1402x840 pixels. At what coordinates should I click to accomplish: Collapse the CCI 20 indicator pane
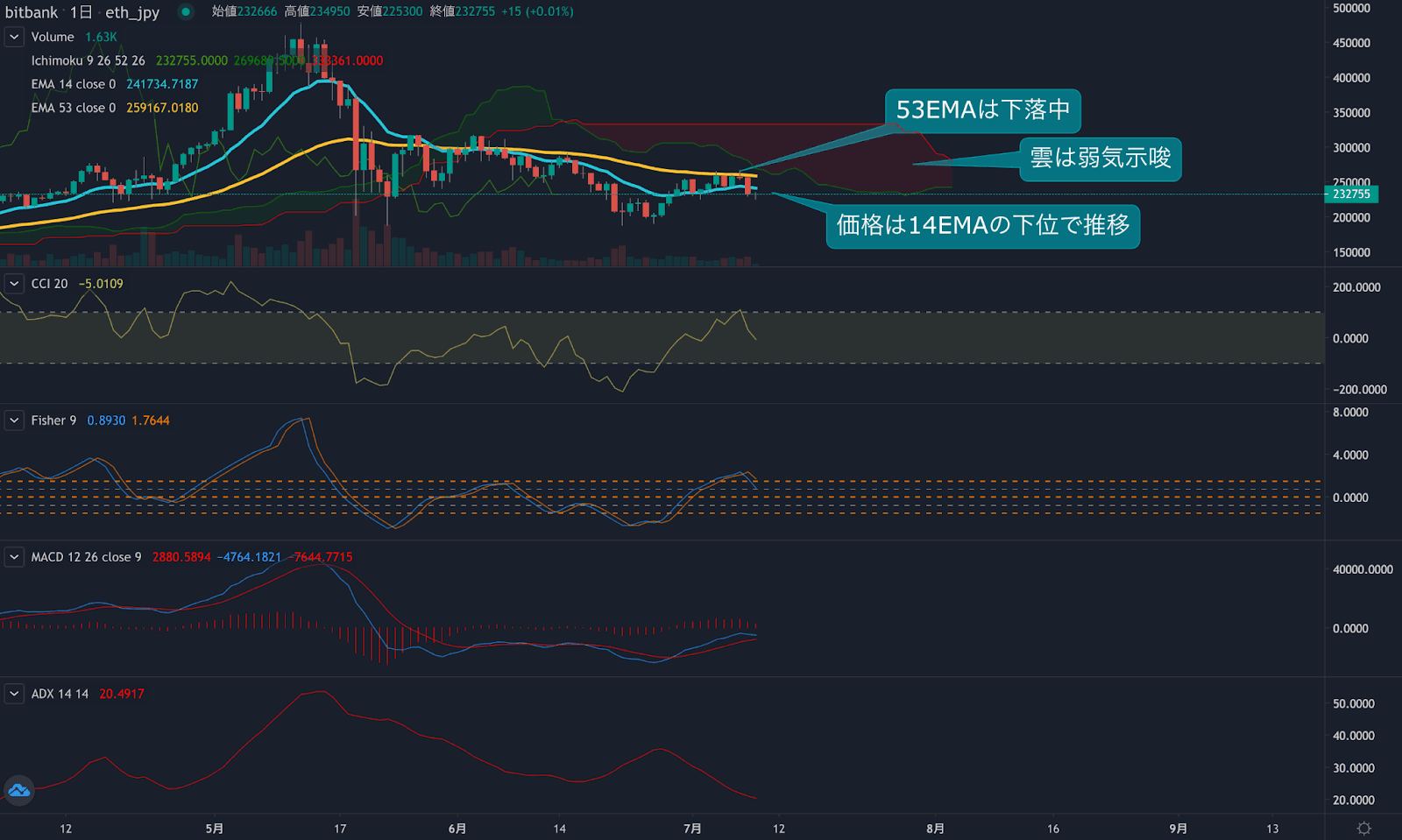[x=13, y=283]
